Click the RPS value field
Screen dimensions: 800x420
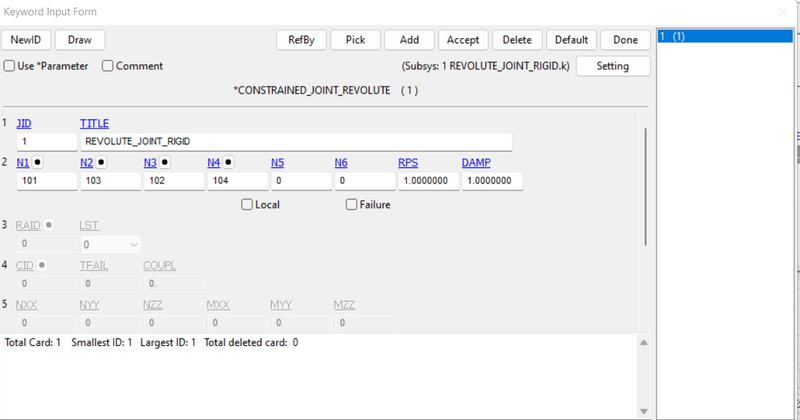tap(429, 181)
